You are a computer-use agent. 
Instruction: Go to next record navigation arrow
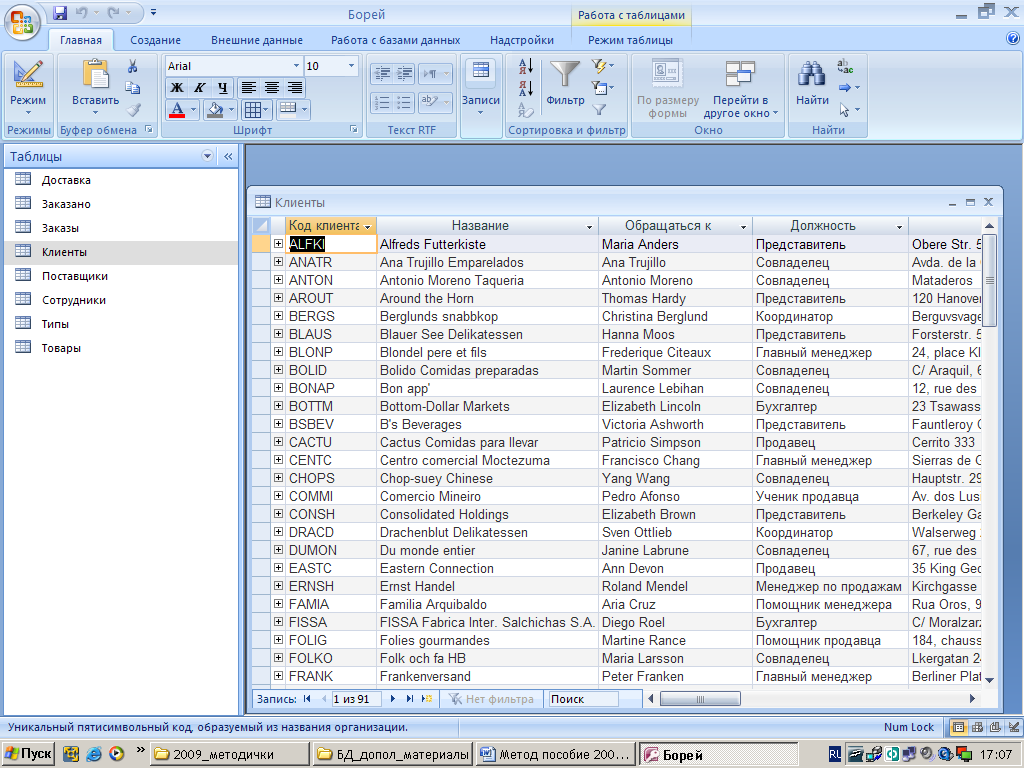tap(392, 699)
